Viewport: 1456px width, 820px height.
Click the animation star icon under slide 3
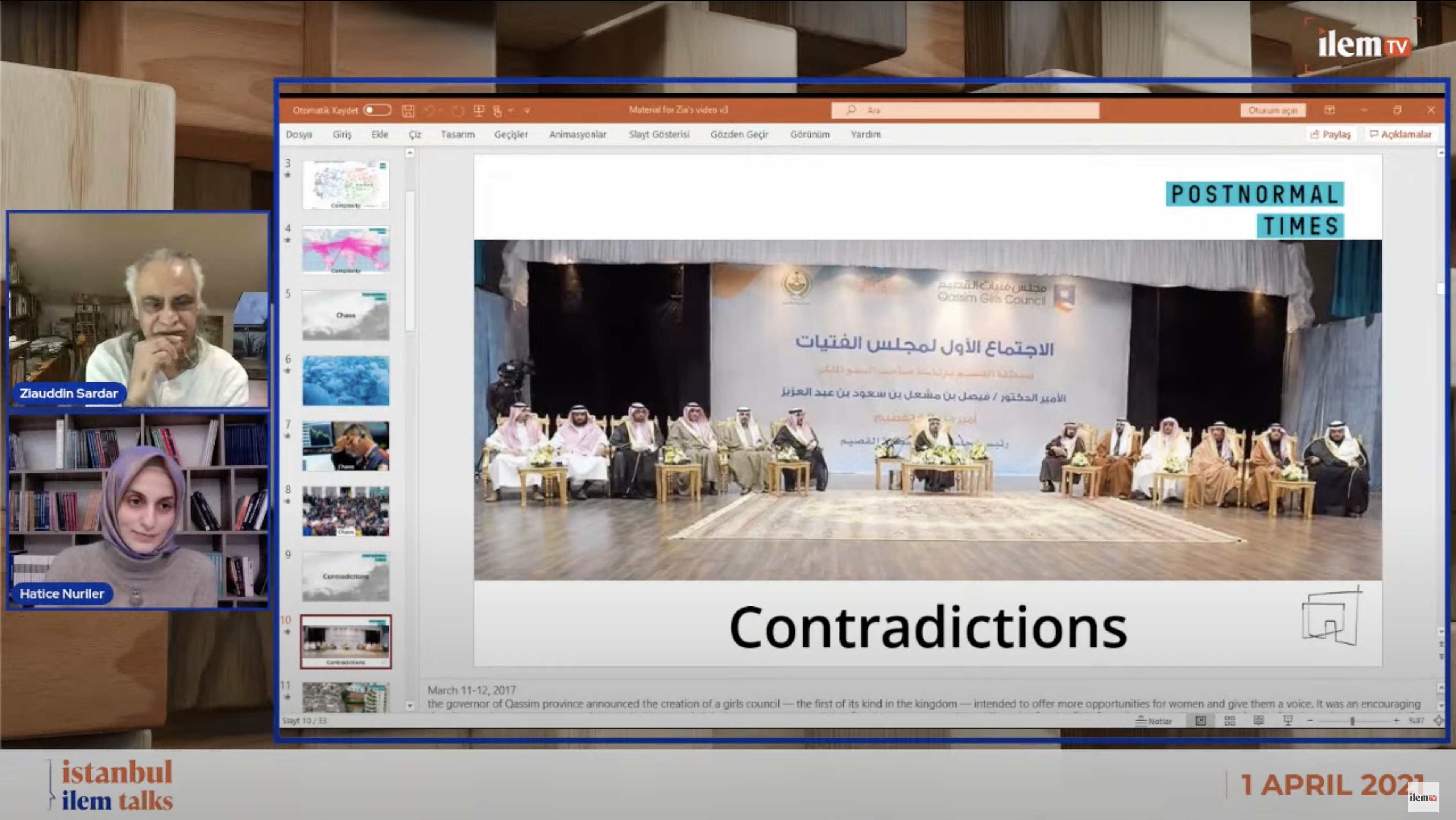[288, 175]
